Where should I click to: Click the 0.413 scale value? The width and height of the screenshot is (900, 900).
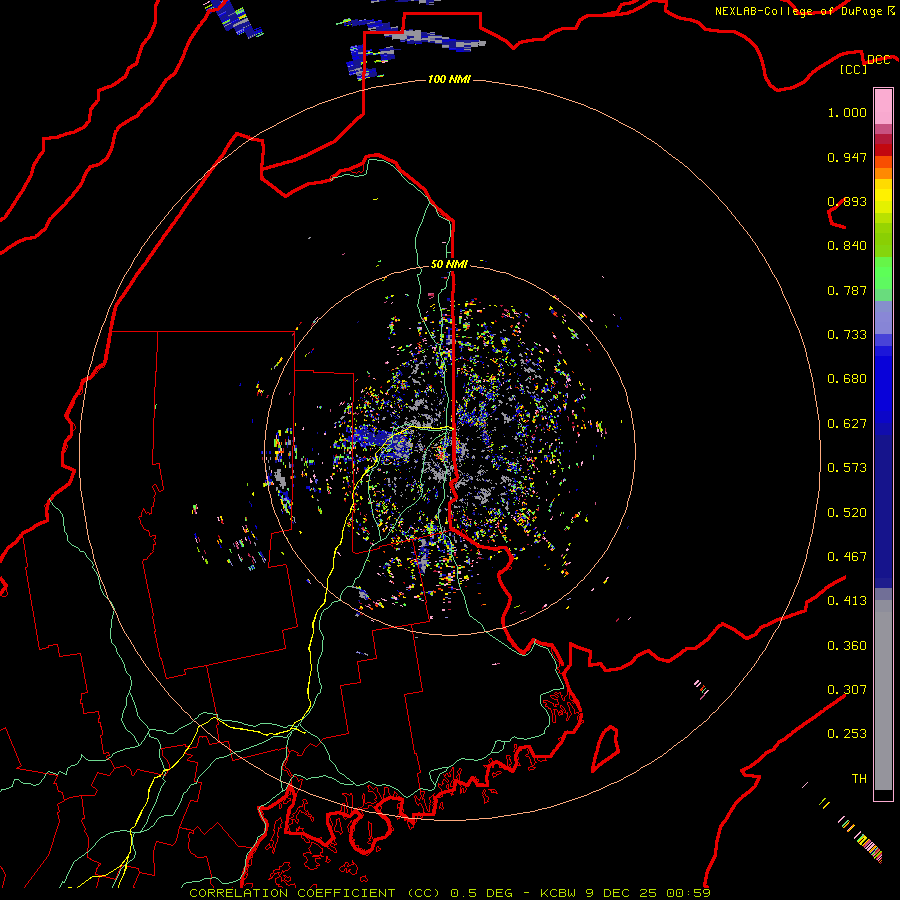click(847, 601)
